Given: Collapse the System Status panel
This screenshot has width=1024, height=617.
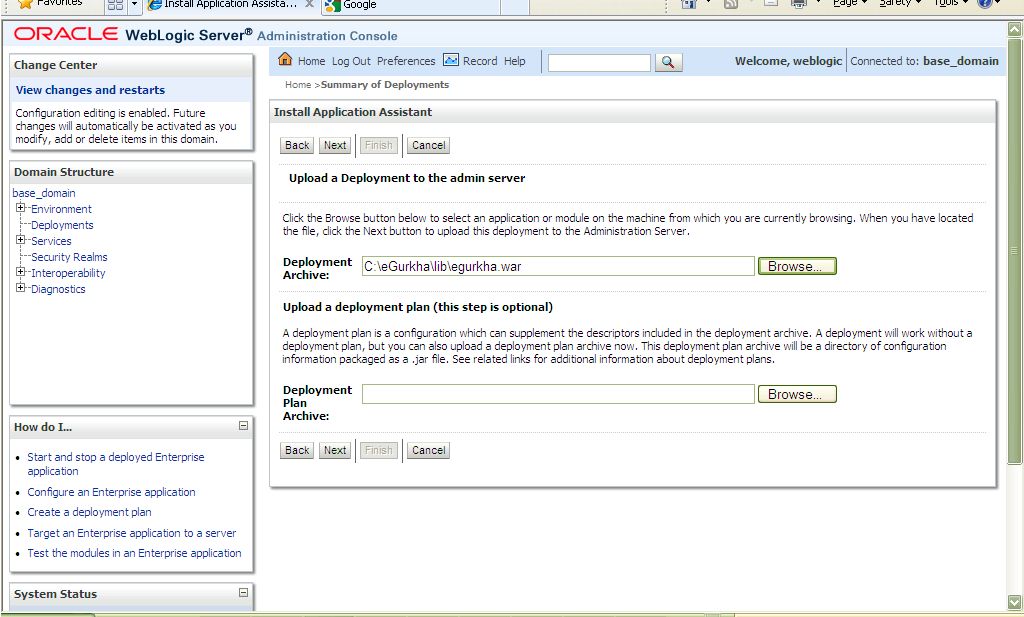Looking at the screenshot, I should (243, 593).
